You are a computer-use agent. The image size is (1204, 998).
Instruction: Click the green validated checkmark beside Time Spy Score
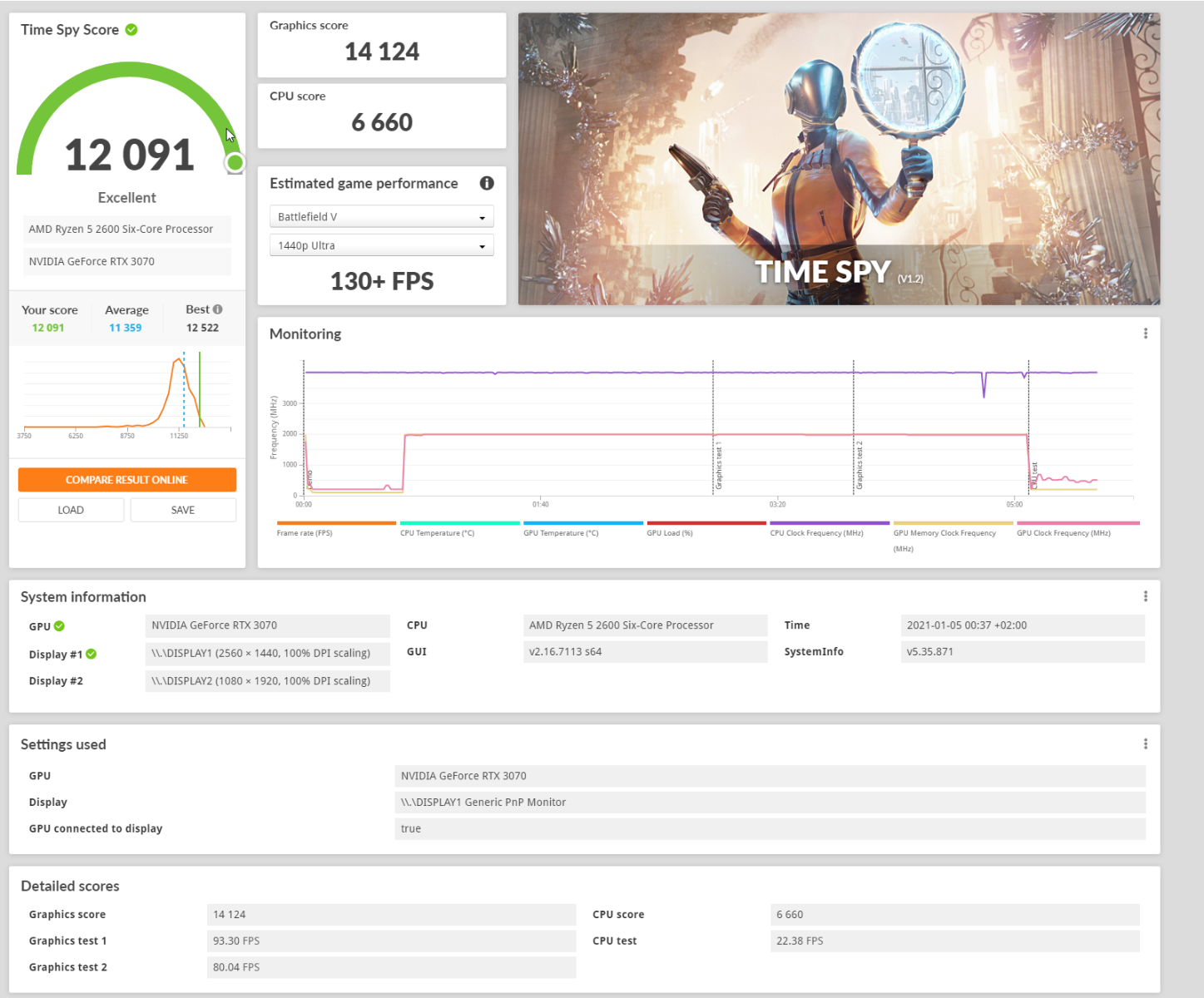coord(131,30)
